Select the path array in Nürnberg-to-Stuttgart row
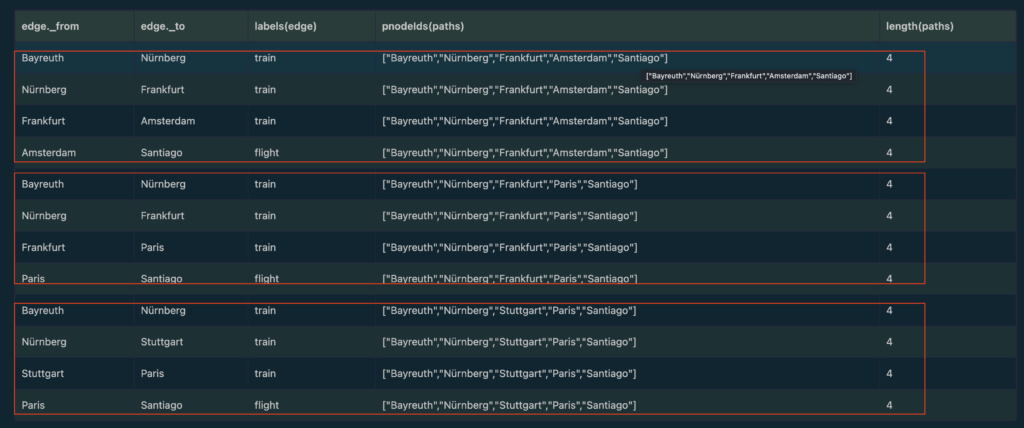 [x=509, y=342]
